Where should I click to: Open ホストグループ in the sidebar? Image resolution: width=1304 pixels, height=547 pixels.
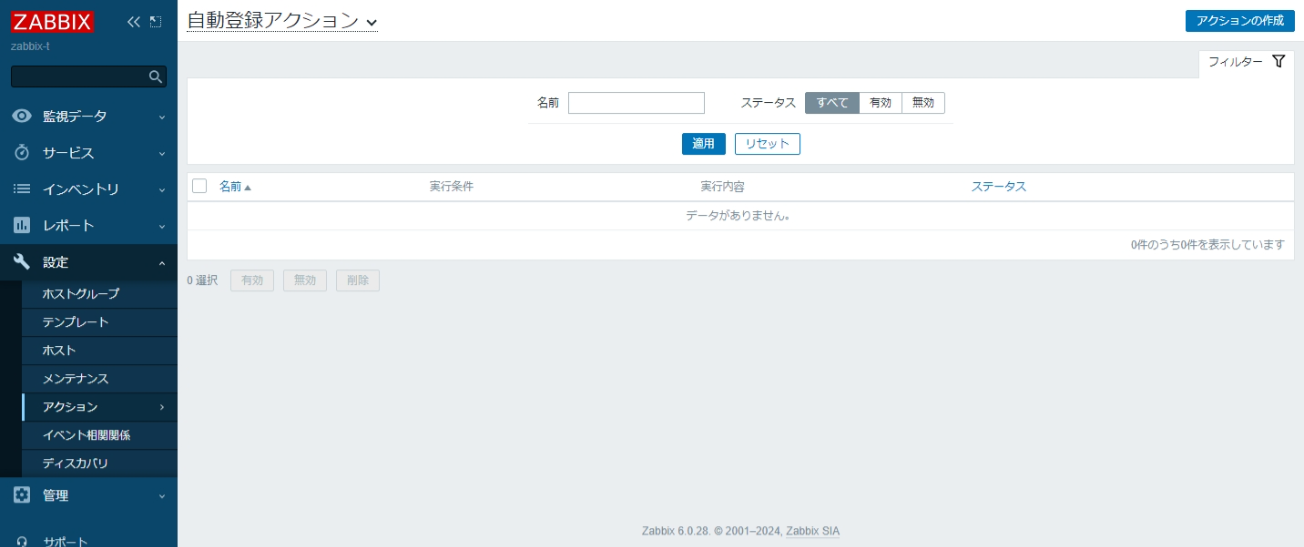tap(99, 294)
